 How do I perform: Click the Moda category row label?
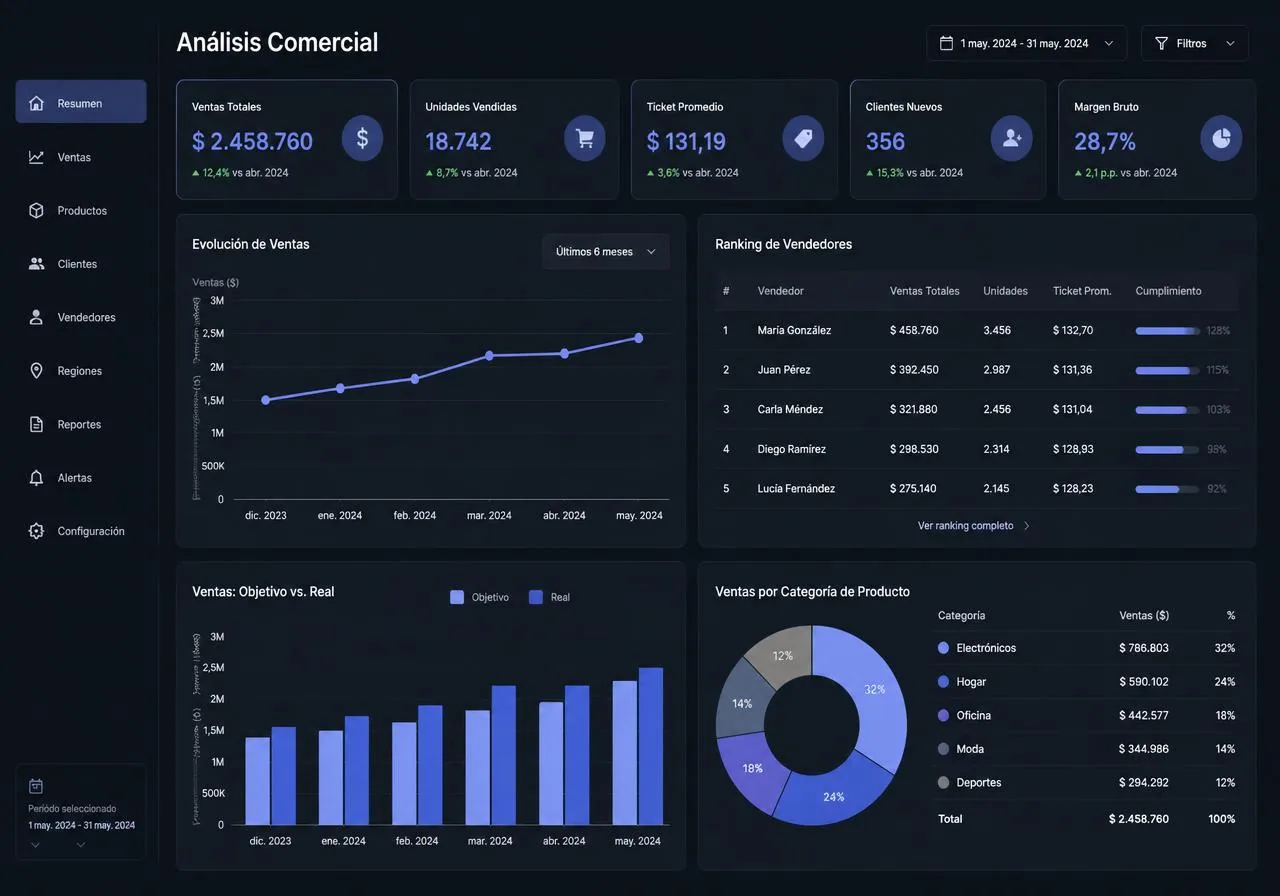pos(970,749)
